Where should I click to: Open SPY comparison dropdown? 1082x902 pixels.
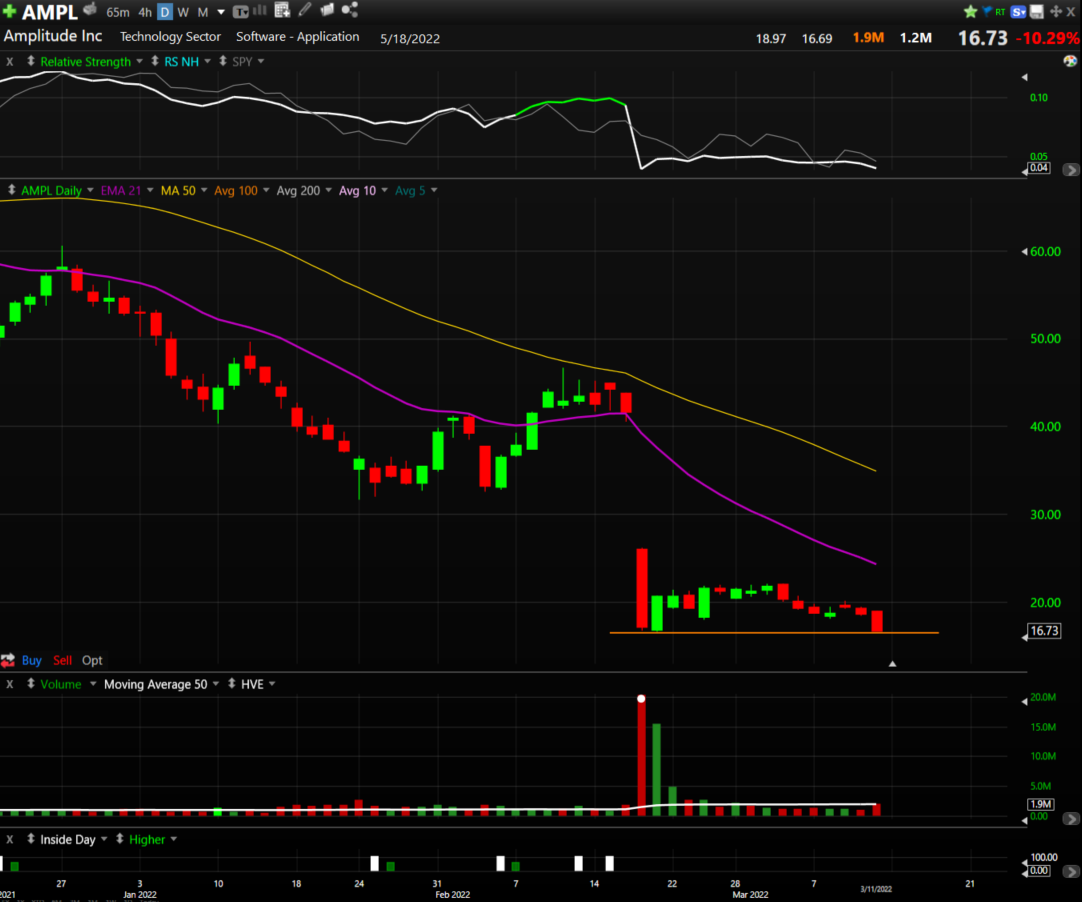tap(261, 61)
